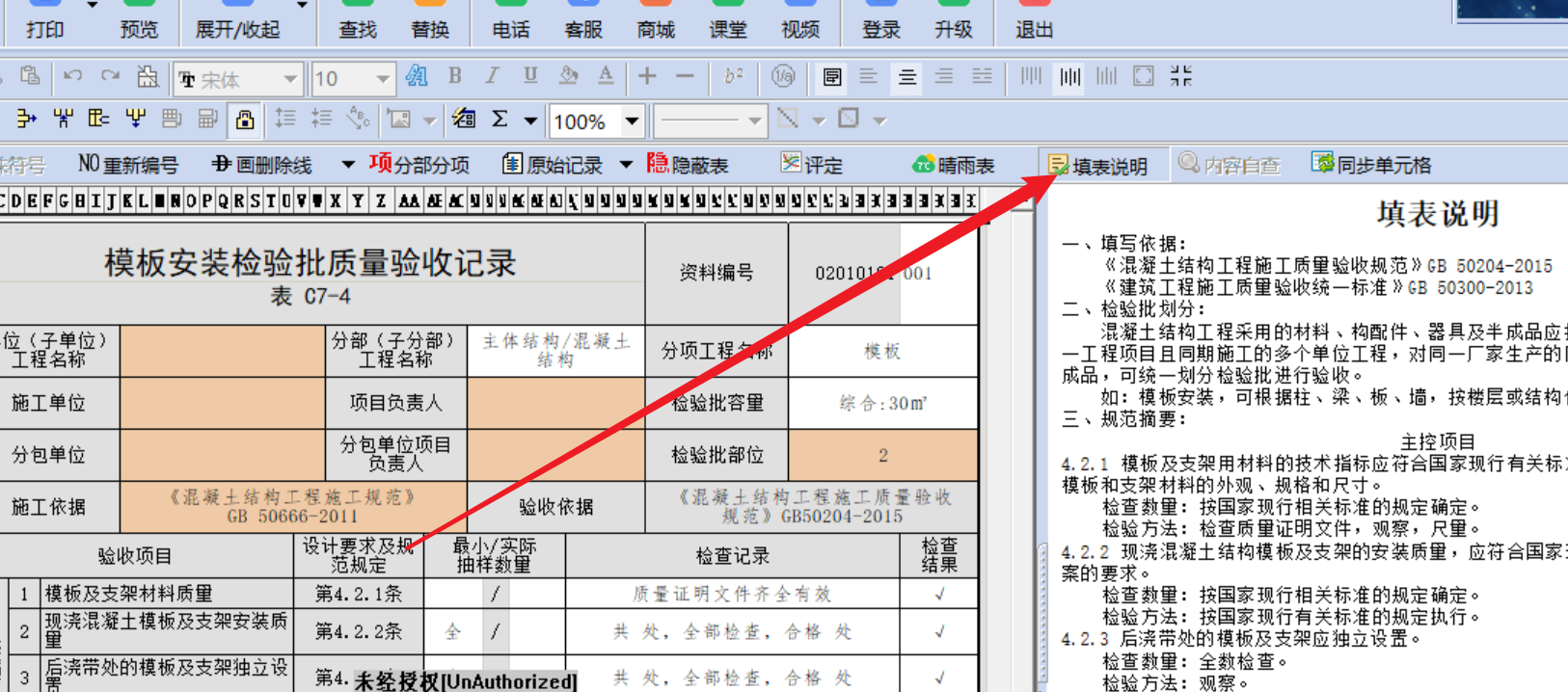The height and width of the screenshot is (692, 1568).
Task: Select 展开/收起 in the top toolbar
Action: click(x=237, y=29)
